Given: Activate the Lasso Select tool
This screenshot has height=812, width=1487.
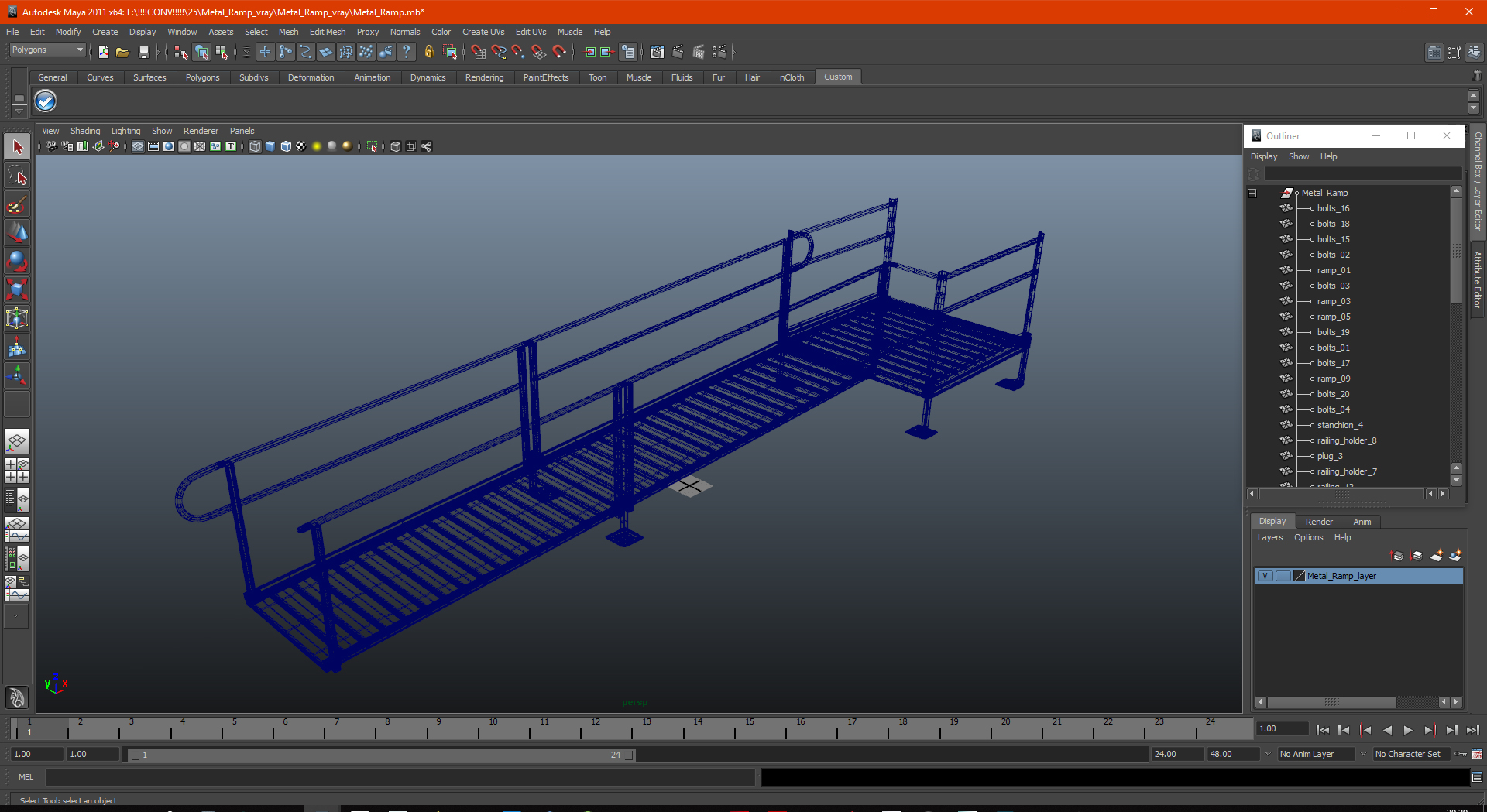Looking at the screenshot, I should coord(17,176).
